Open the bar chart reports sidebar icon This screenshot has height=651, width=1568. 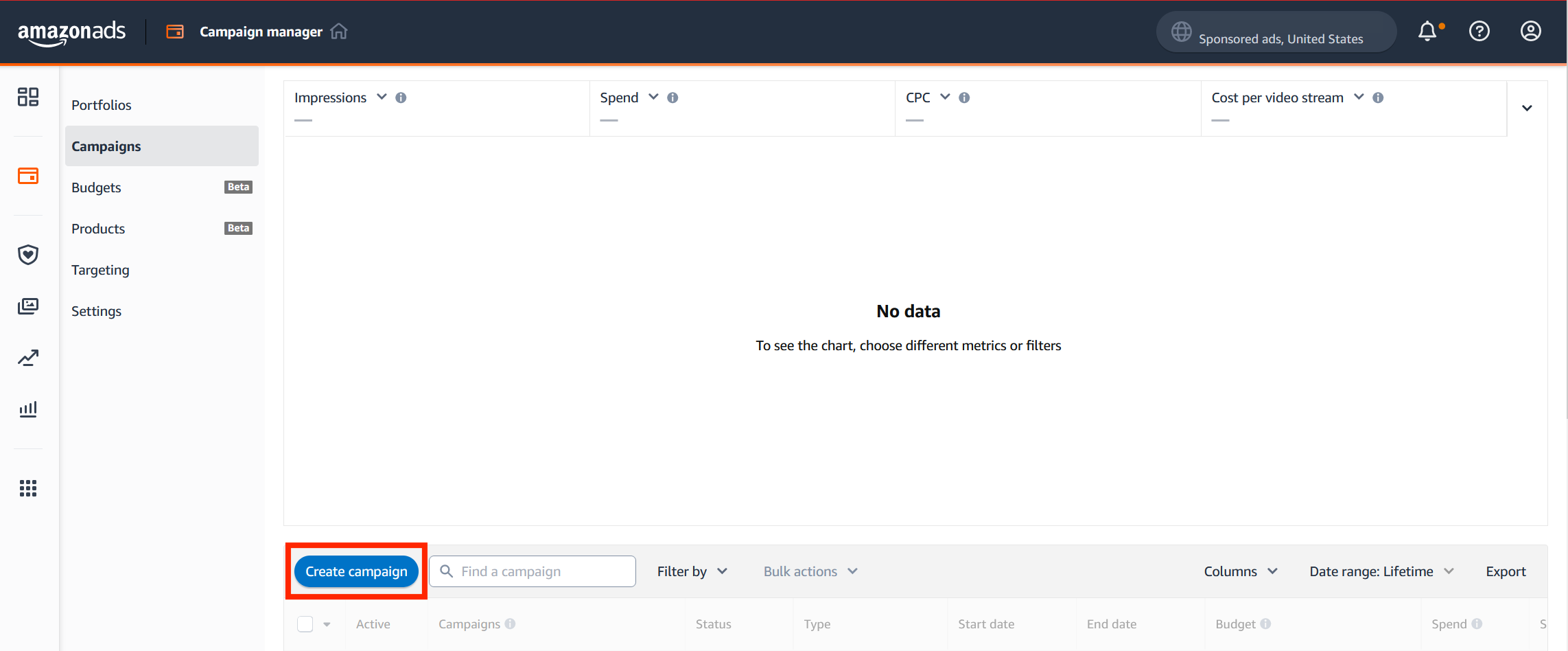[28, 409]
